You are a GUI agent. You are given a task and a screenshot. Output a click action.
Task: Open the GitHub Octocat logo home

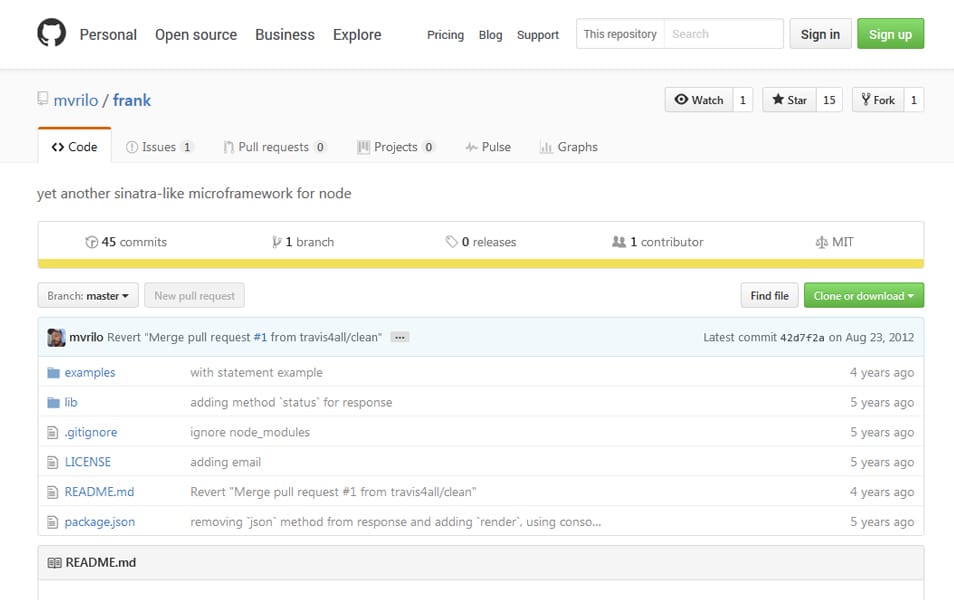(51, 33)
